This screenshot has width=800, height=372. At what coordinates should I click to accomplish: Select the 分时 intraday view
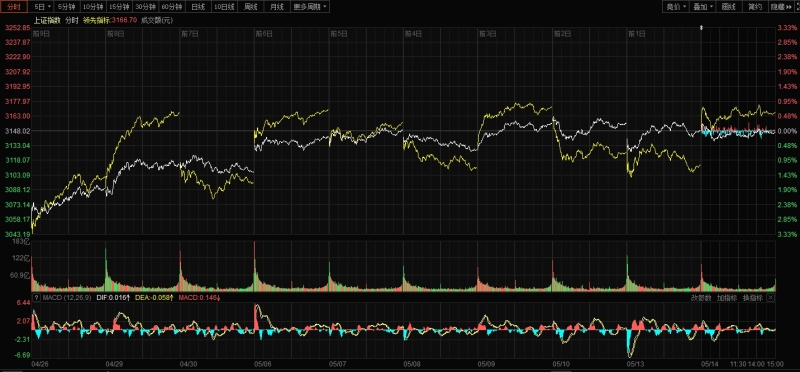pyautogui.click(x=14, y=7)
